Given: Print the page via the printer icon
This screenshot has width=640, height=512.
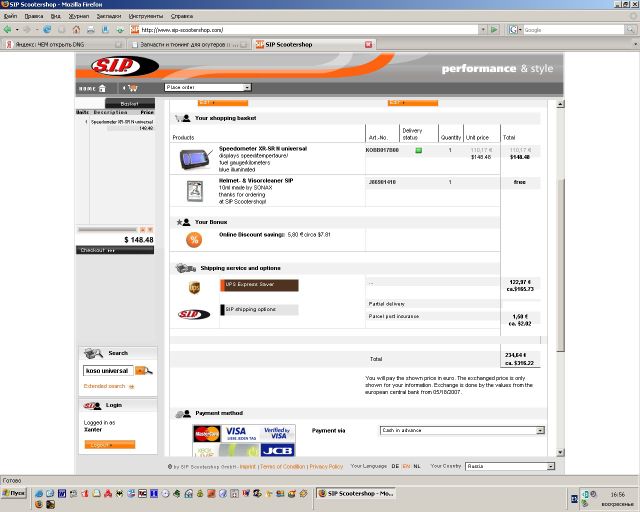Looking at the screenshot, I should (91, 29).
